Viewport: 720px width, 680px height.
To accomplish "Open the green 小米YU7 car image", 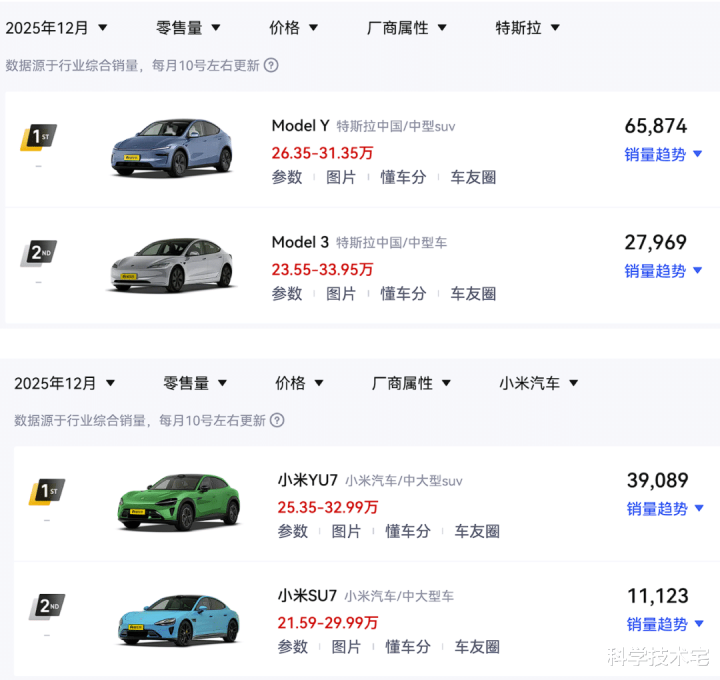I will click(x=179, y=500).
